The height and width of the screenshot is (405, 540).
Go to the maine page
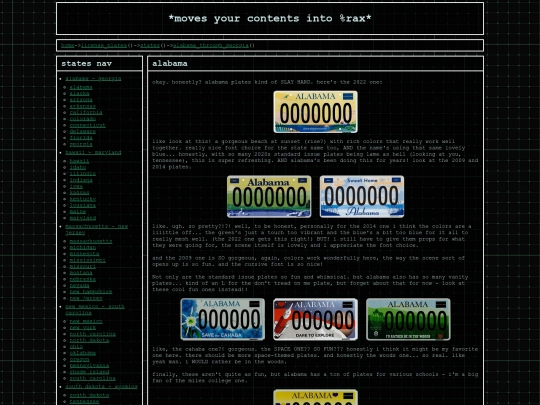pyautogui.click(x=77, y=211)
